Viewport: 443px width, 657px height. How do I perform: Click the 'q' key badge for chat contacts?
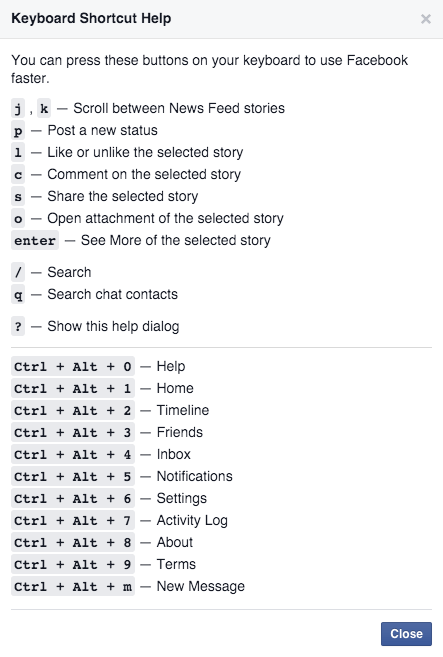(18, 295)
